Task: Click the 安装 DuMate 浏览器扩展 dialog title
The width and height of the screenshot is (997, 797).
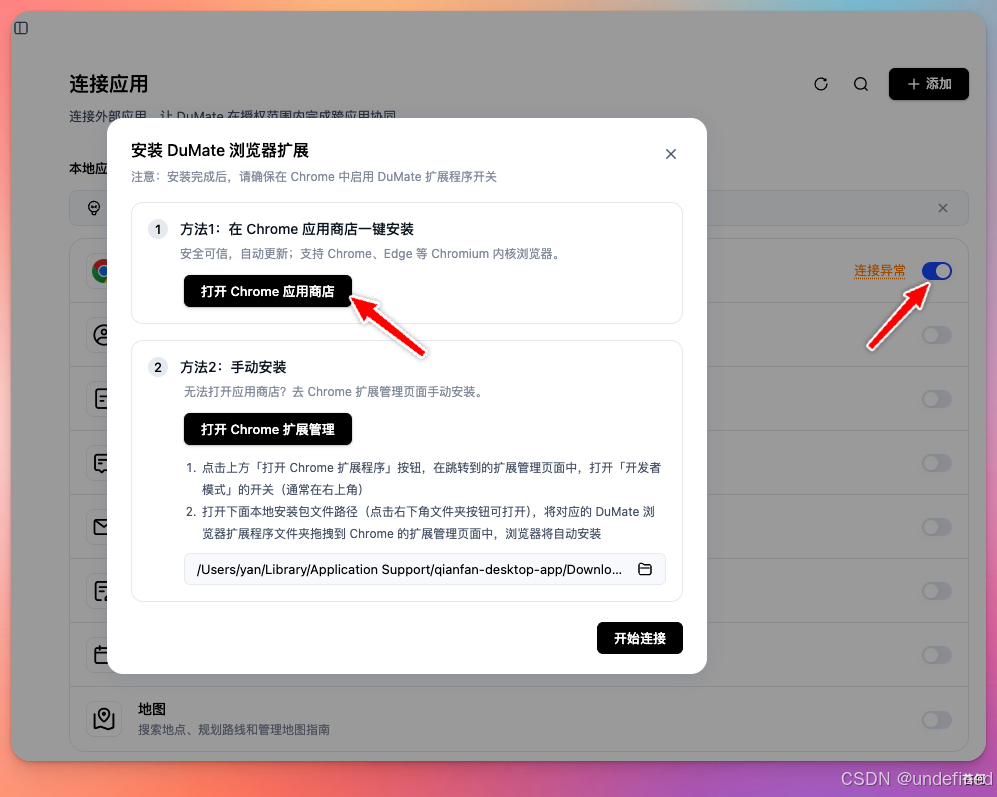Action: point(220,151)
